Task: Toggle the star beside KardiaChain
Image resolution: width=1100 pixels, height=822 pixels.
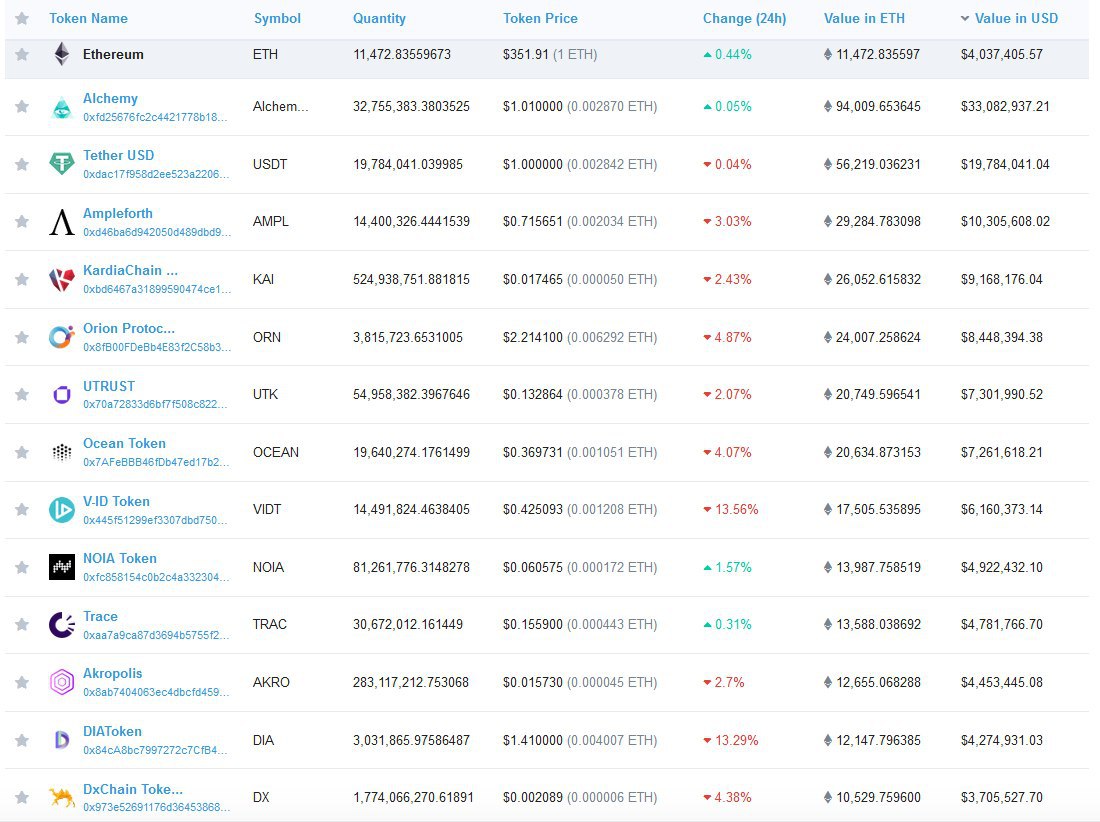Action: pos(22,279)
